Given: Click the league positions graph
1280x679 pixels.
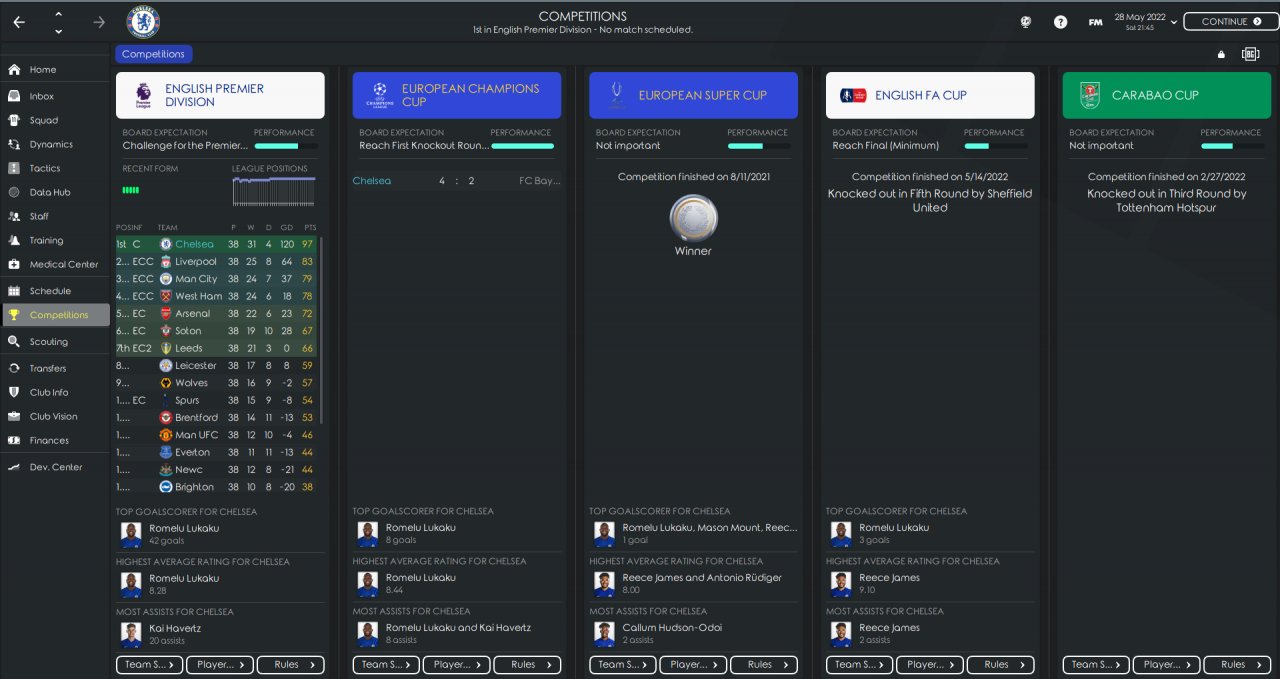Looking at the screenshot, I should click(273, 191).
